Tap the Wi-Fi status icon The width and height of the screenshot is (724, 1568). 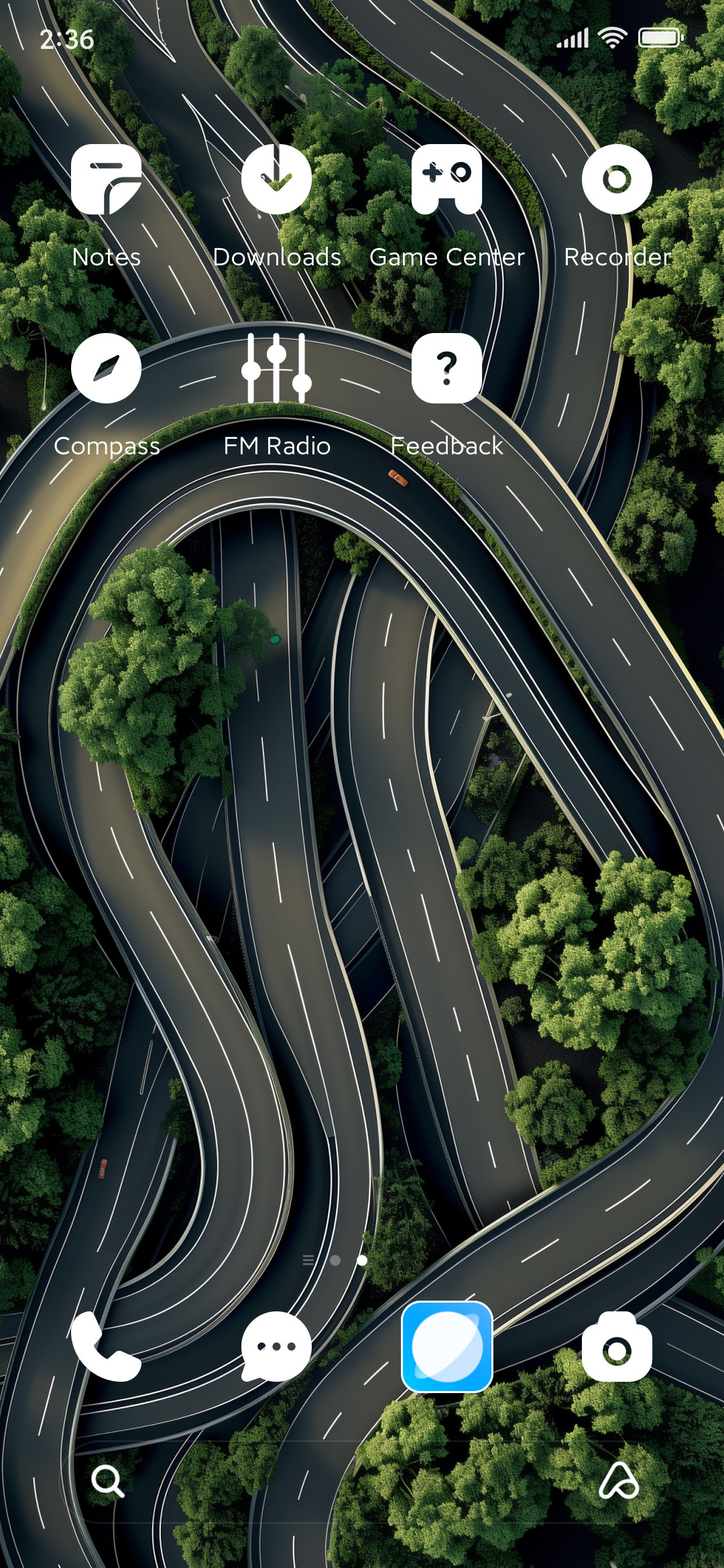(x=612, y=38)
